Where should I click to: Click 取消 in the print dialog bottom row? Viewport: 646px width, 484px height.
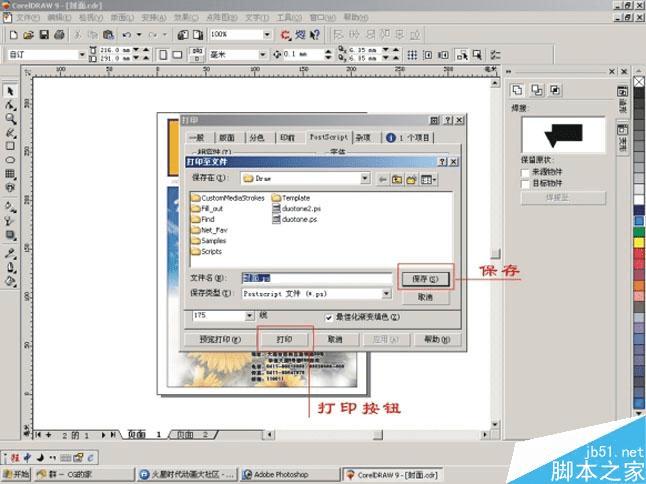pyautogui.click(x=335, y=339)
